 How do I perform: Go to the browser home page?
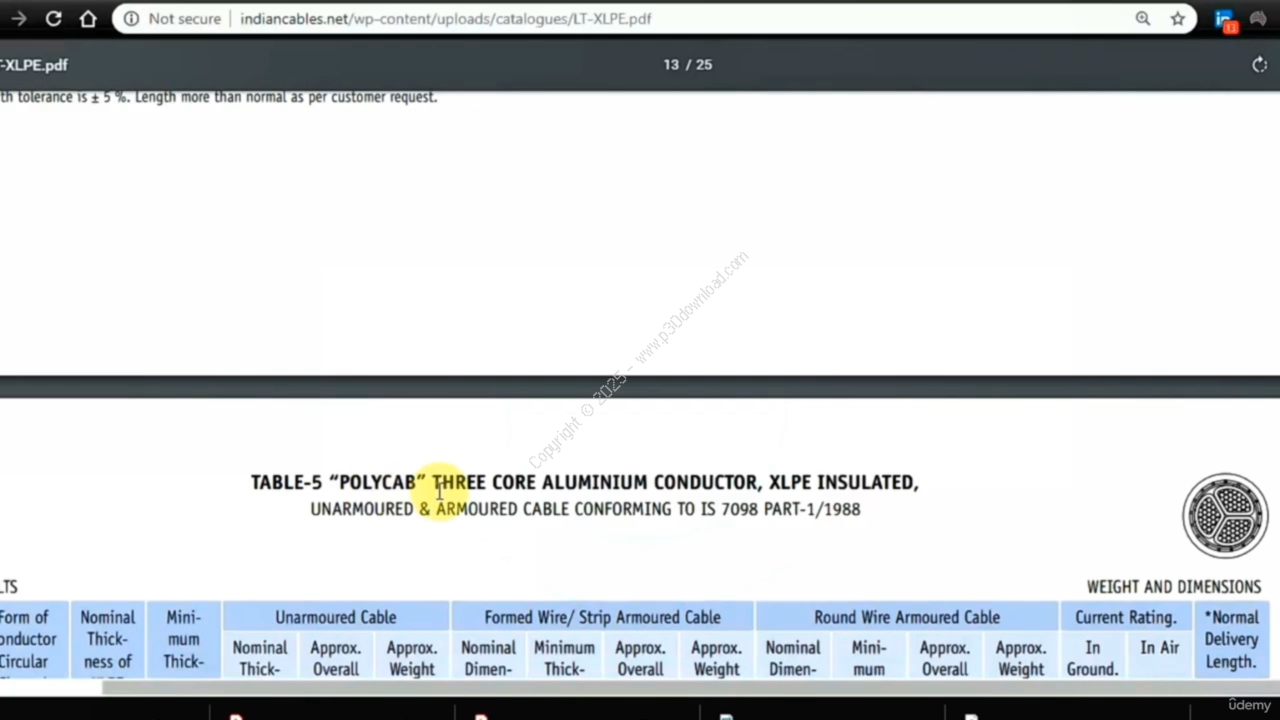pos(88,19)
